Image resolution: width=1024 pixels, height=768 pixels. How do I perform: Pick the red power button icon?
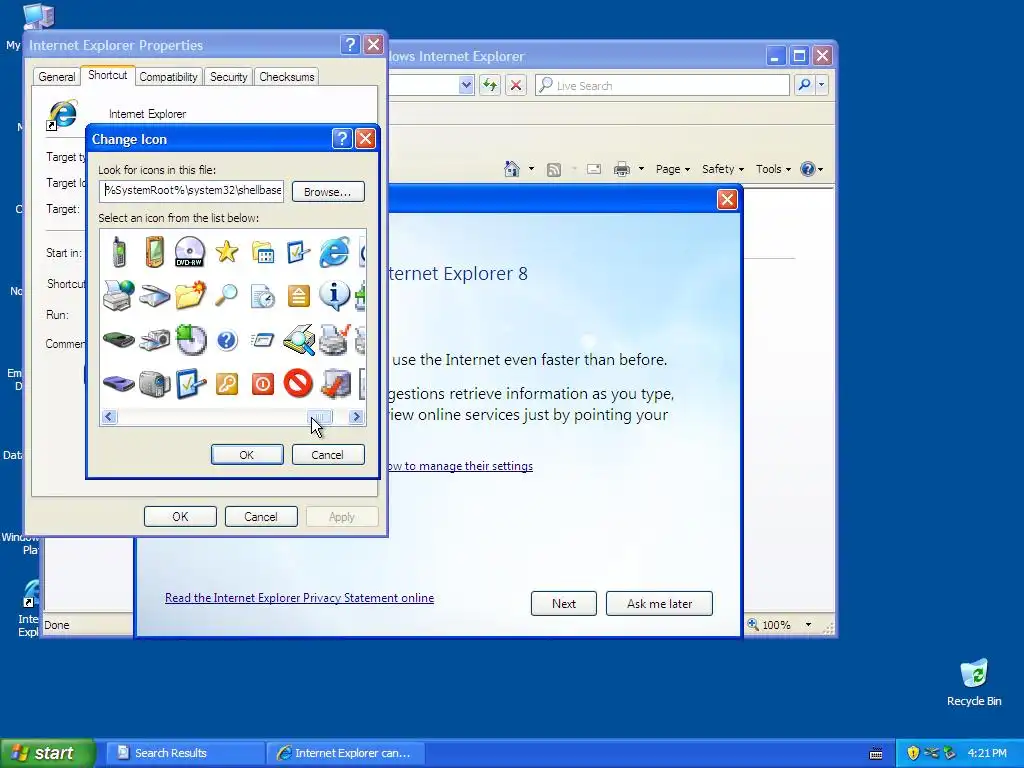point(263,384)
